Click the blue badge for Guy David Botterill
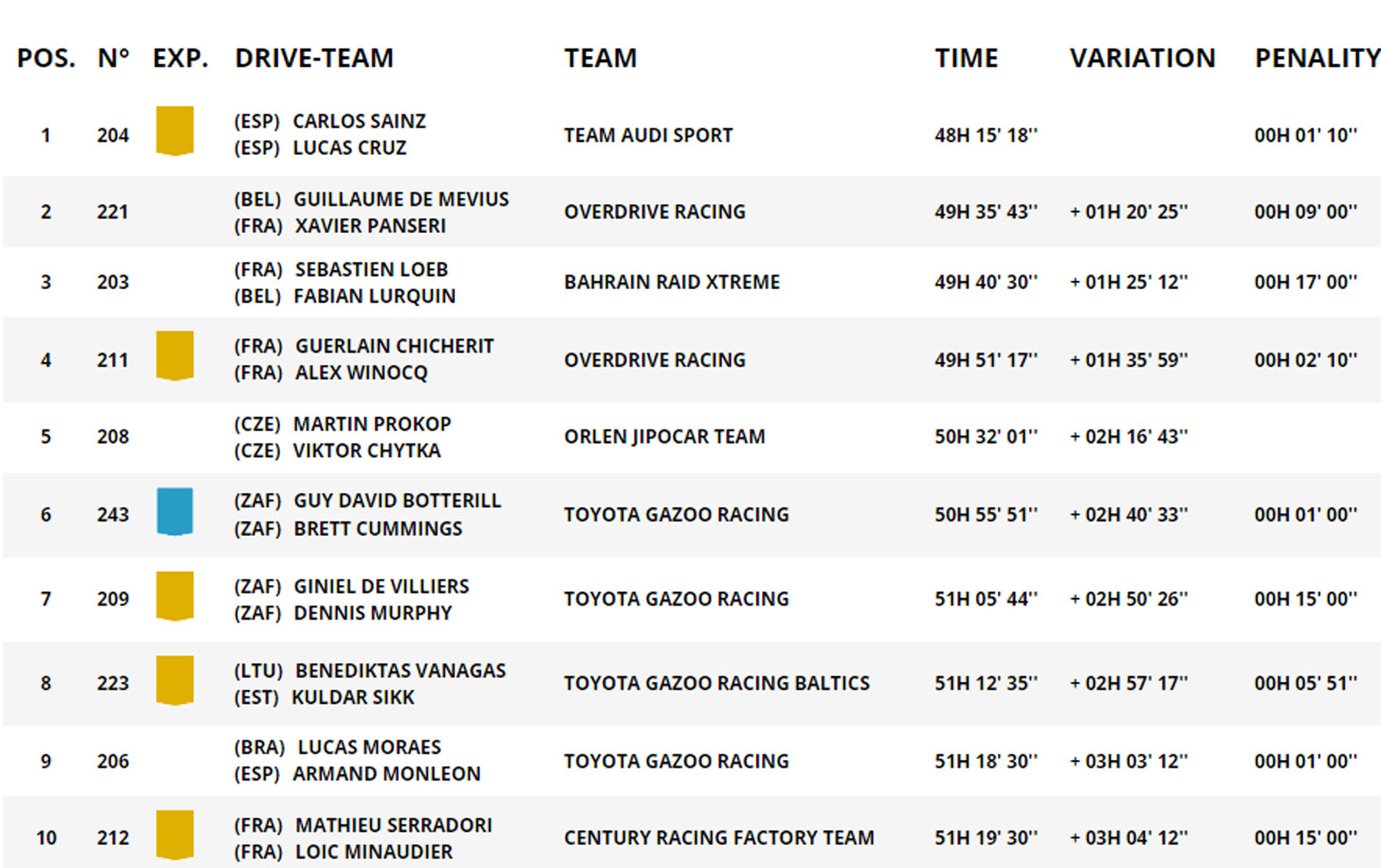Screen dimensions: 1381x868 pyautogui.click(x=174, y=511)
